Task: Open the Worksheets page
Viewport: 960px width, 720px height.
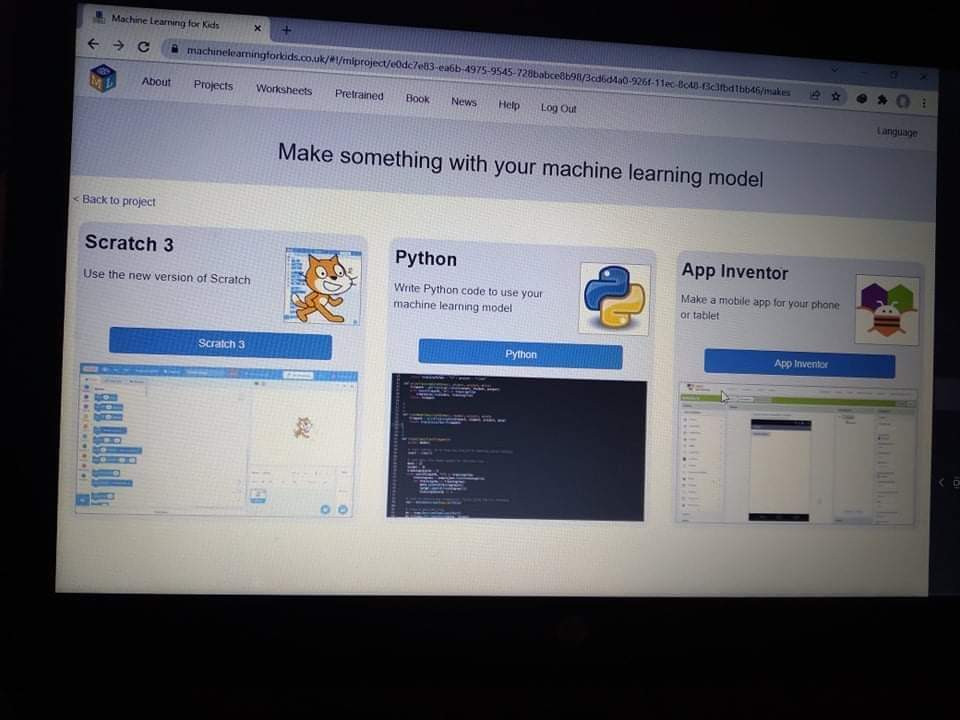Action: [284, 89]
